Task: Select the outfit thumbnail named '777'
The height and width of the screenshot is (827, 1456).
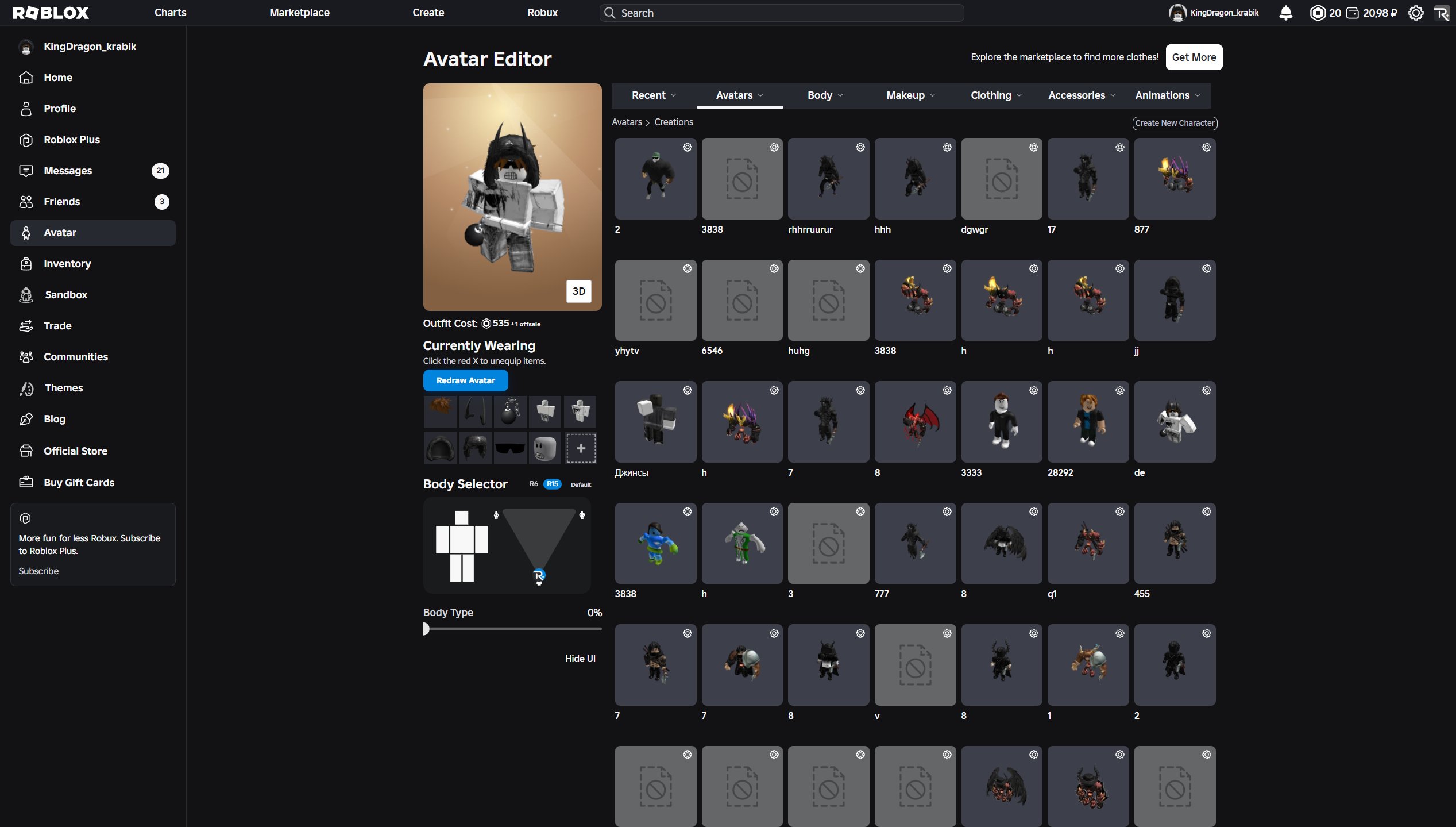Action: [x=915, y=543]
